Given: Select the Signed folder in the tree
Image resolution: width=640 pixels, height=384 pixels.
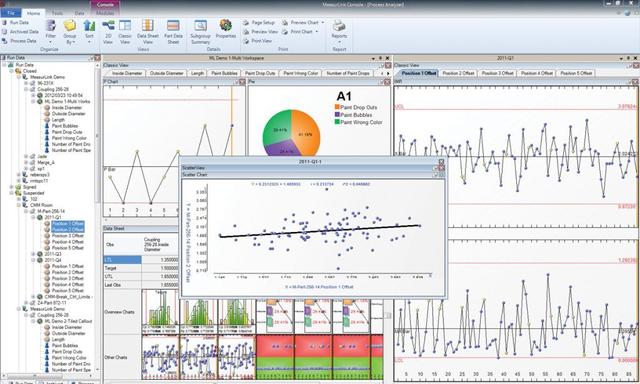Looking at the screenshot, I should tap(29, 187).
